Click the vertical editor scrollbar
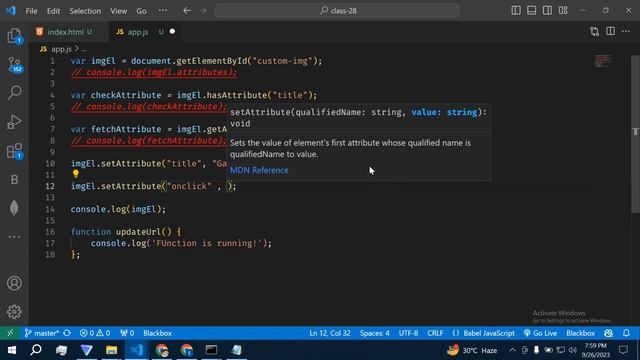This screenshot has height=360, width=640. 635,135
